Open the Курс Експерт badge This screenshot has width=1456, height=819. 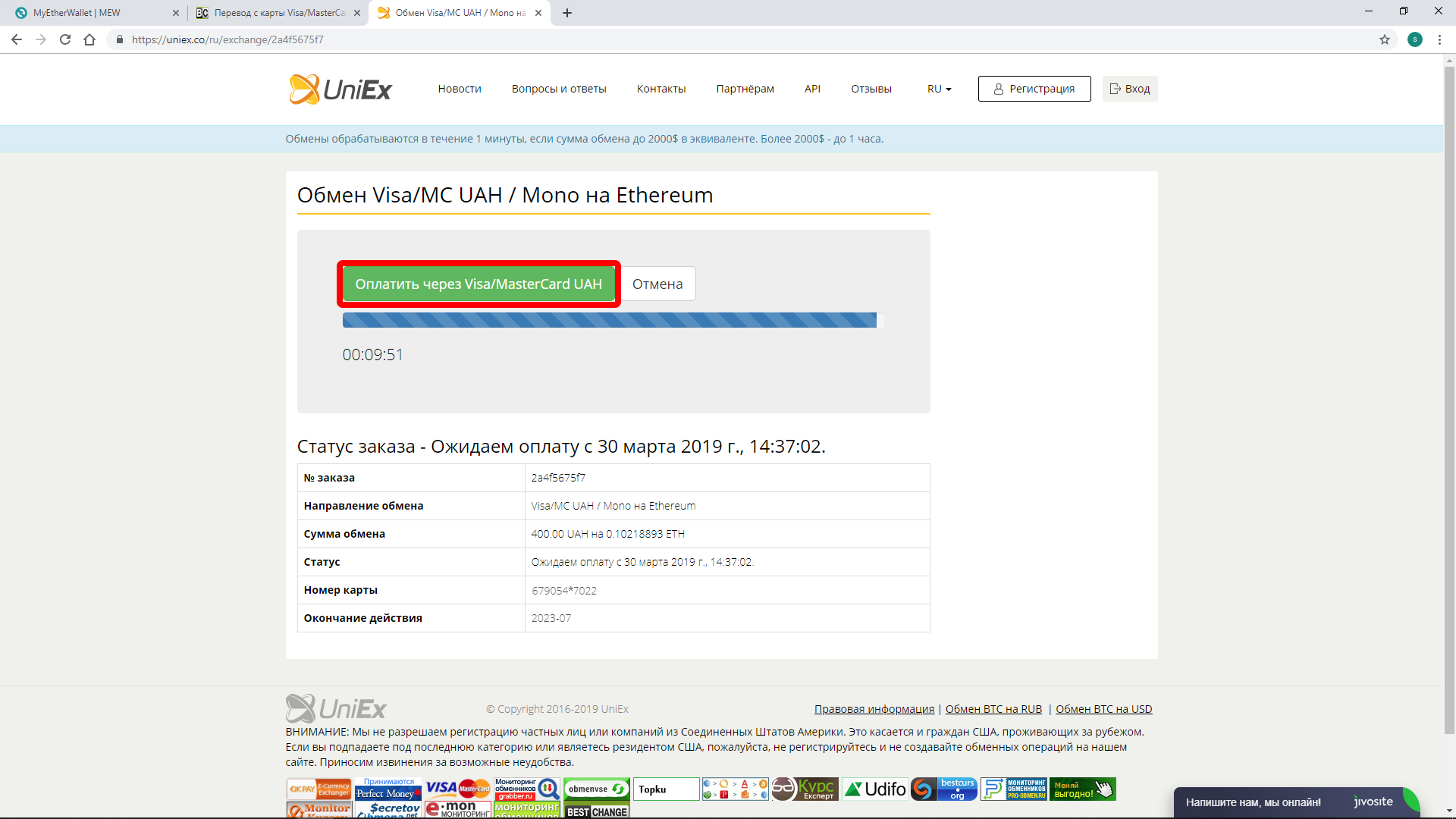point(805,789)
